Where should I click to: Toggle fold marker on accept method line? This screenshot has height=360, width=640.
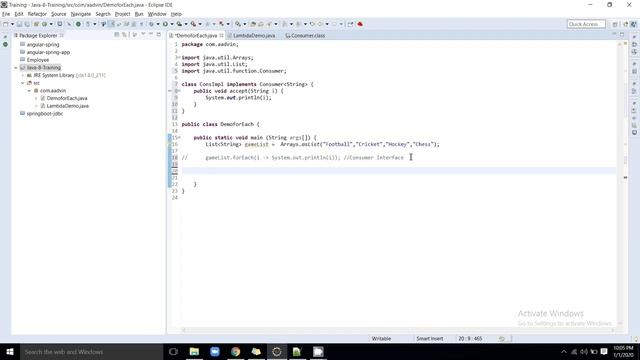click(179, 91)
